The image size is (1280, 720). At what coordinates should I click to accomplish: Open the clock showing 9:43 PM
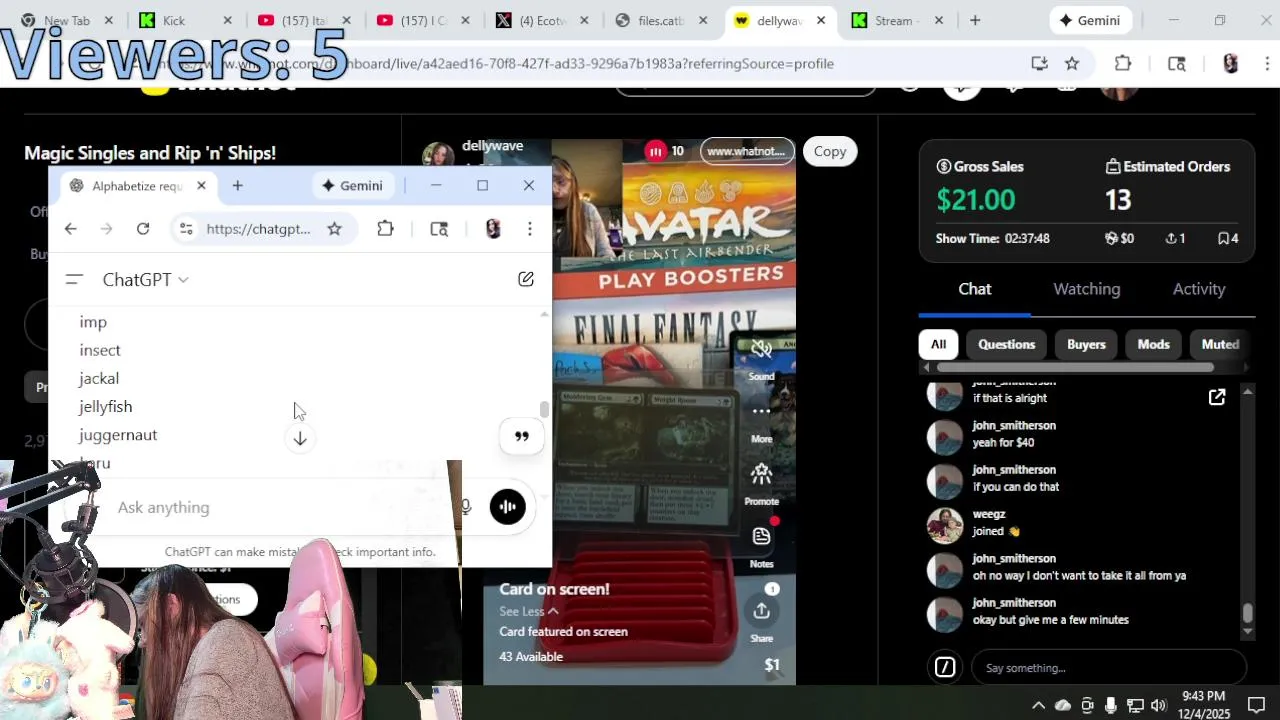tap(1203, 705)
